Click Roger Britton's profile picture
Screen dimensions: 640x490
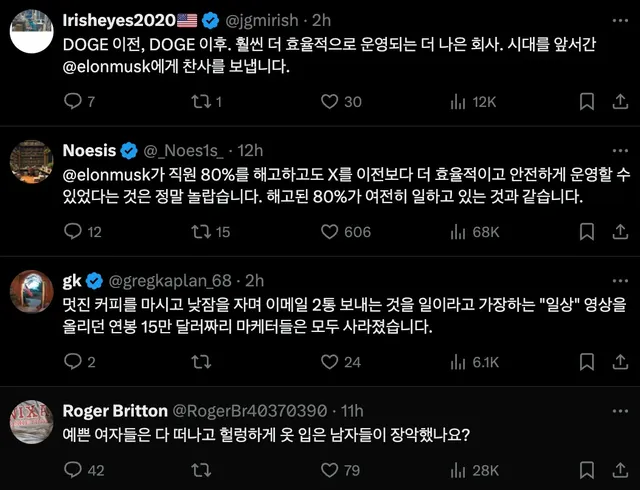coord(30,420)
